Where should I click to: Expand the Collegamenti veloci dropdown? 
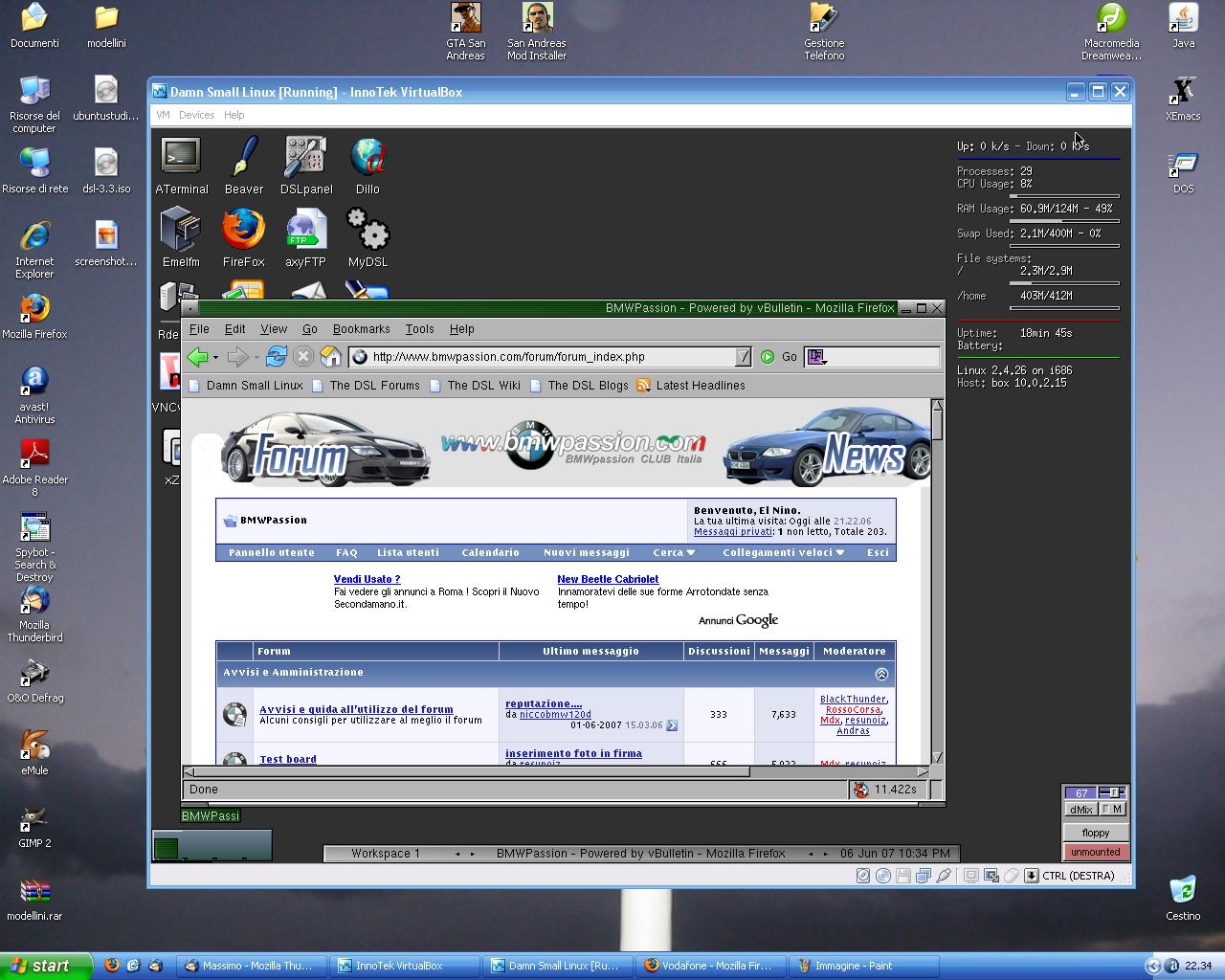tap(783, 552)
